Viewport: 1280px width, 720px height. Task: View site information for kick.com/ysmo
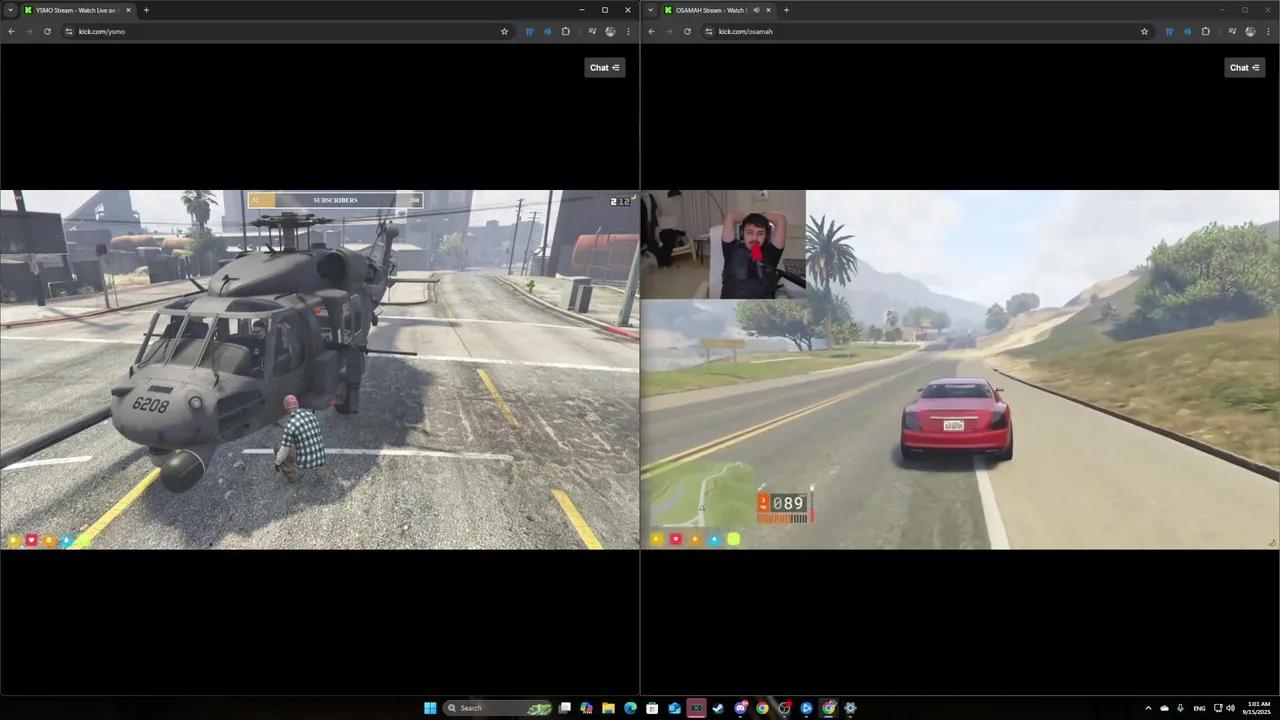pyautogui.click(x=69, y=31)
